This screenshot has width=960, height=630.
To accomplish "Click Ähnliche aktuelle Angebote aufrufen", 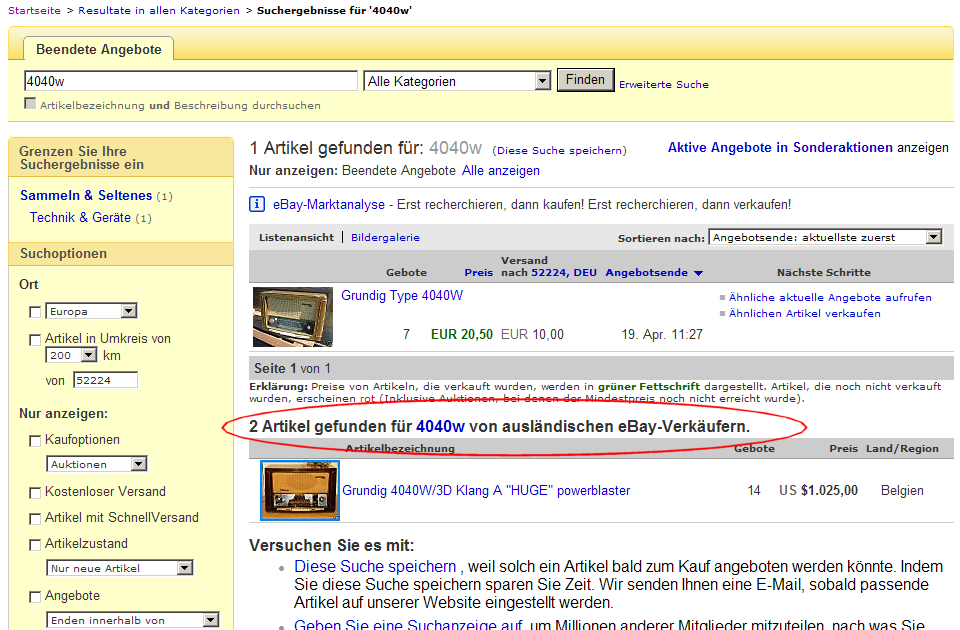I will (830, 298).
